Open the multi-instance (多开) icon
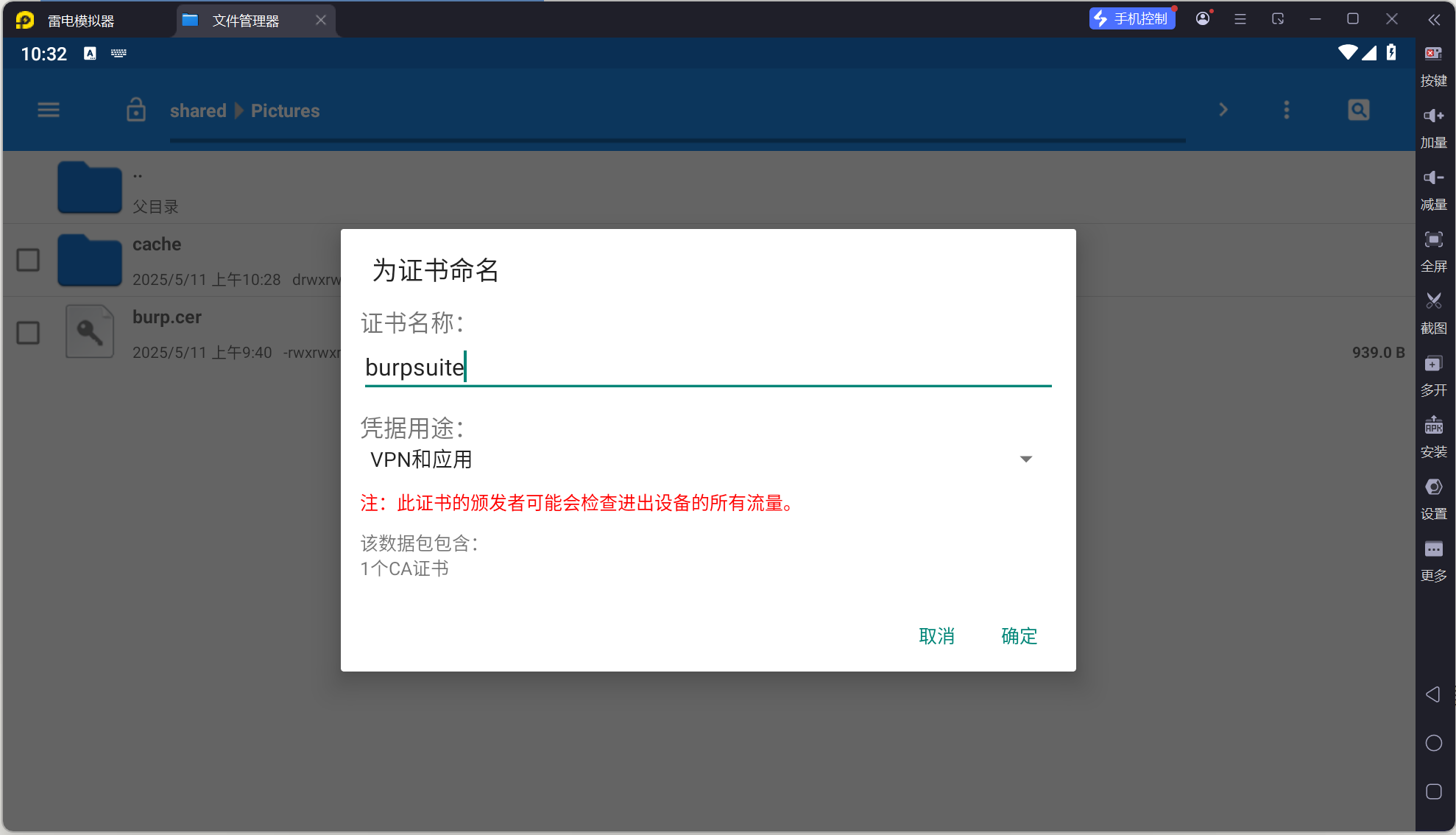The height and width of the screenshot is (835, 1456). tap(1433, 364)
